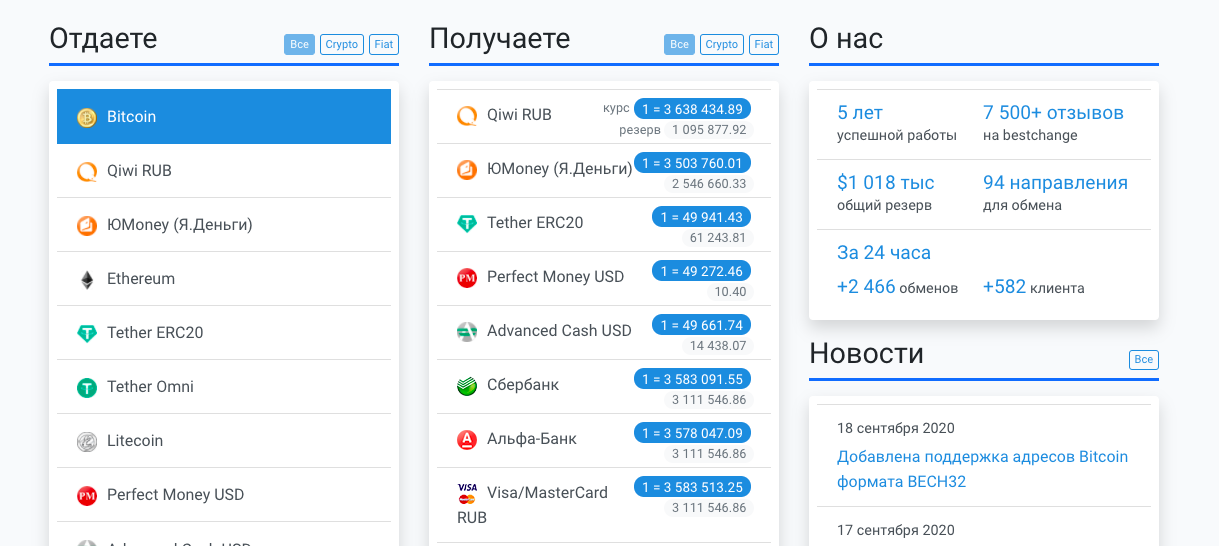Click the Tether ERC20 icon in Получаете list

(x=467, y=223)
